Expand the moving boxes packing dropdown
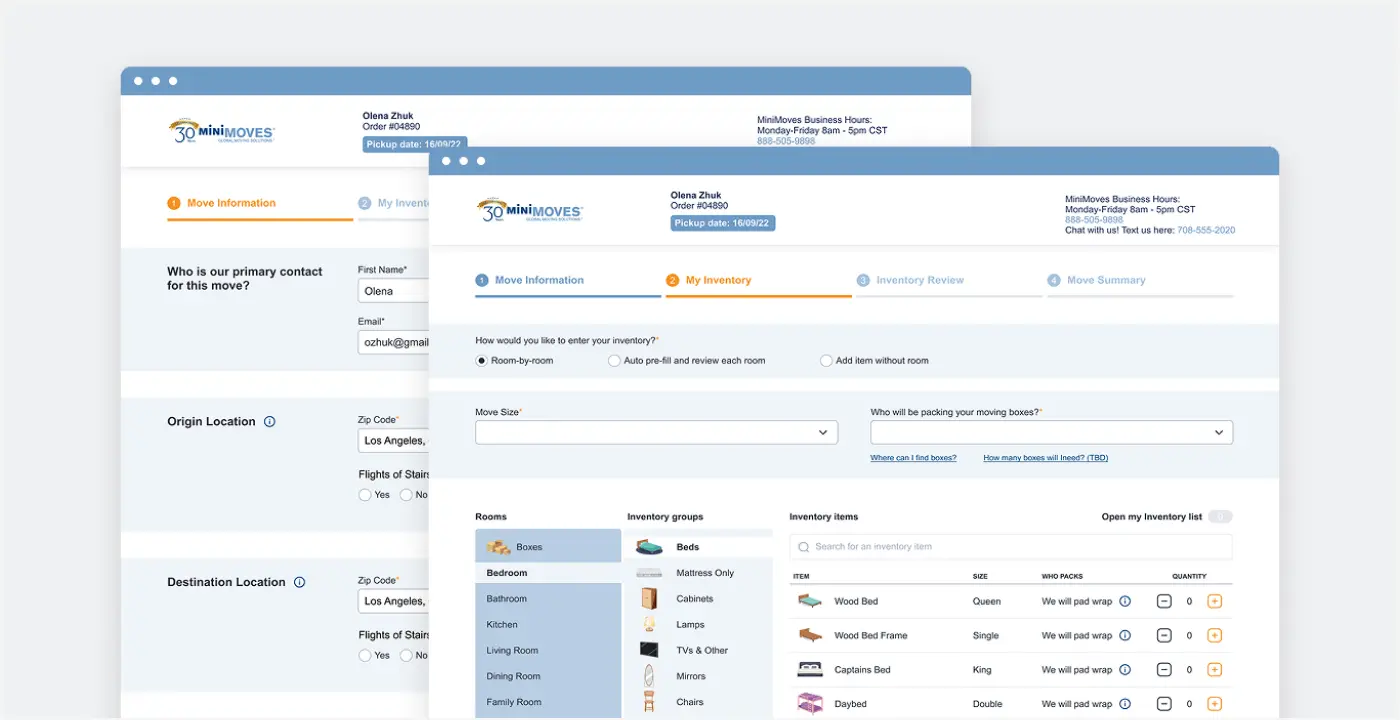Viewport: 1400px width, 720px height. tap(1051, 432)
